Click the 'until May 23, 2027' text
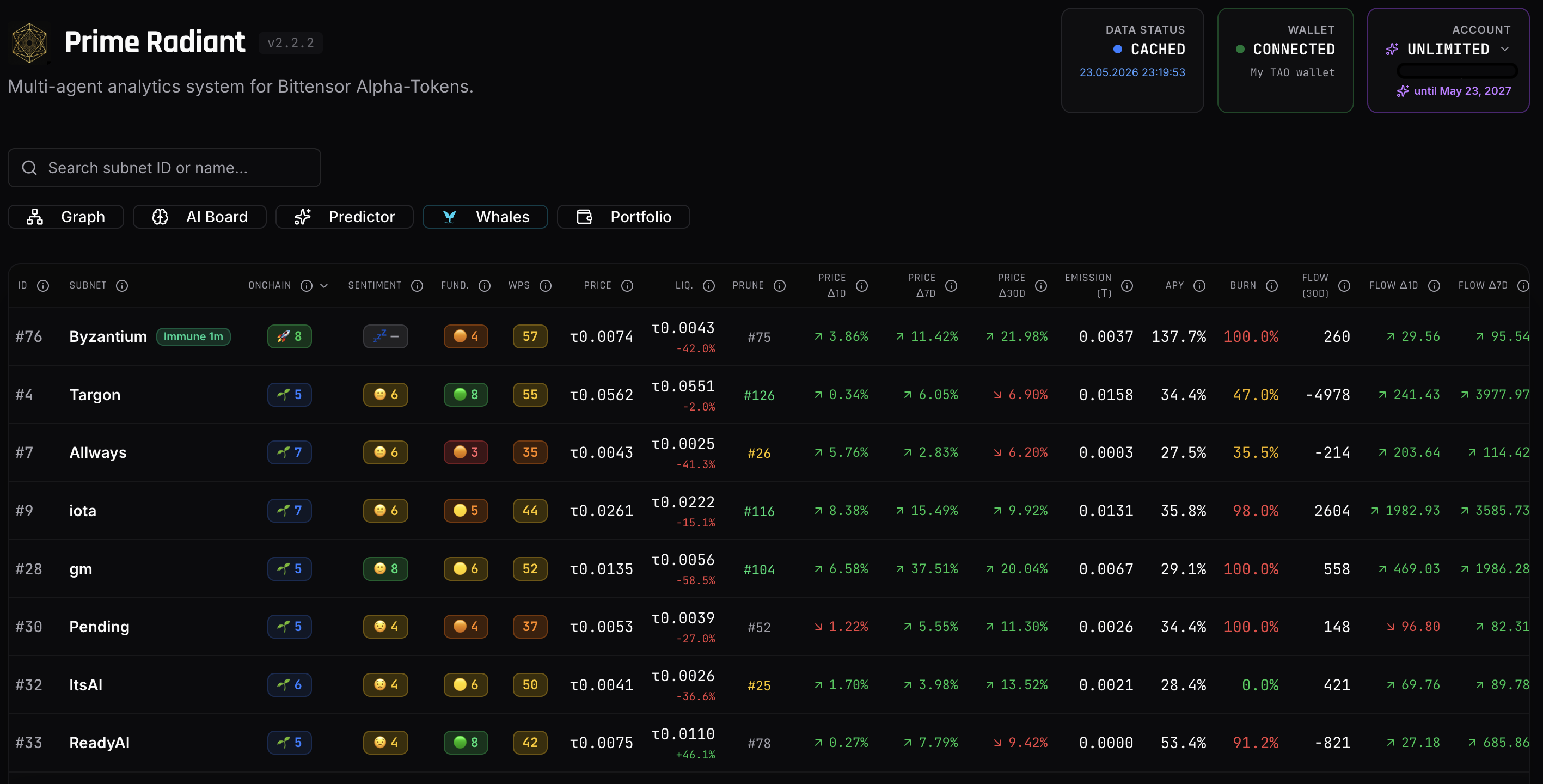 click(x=1462, y=91)
